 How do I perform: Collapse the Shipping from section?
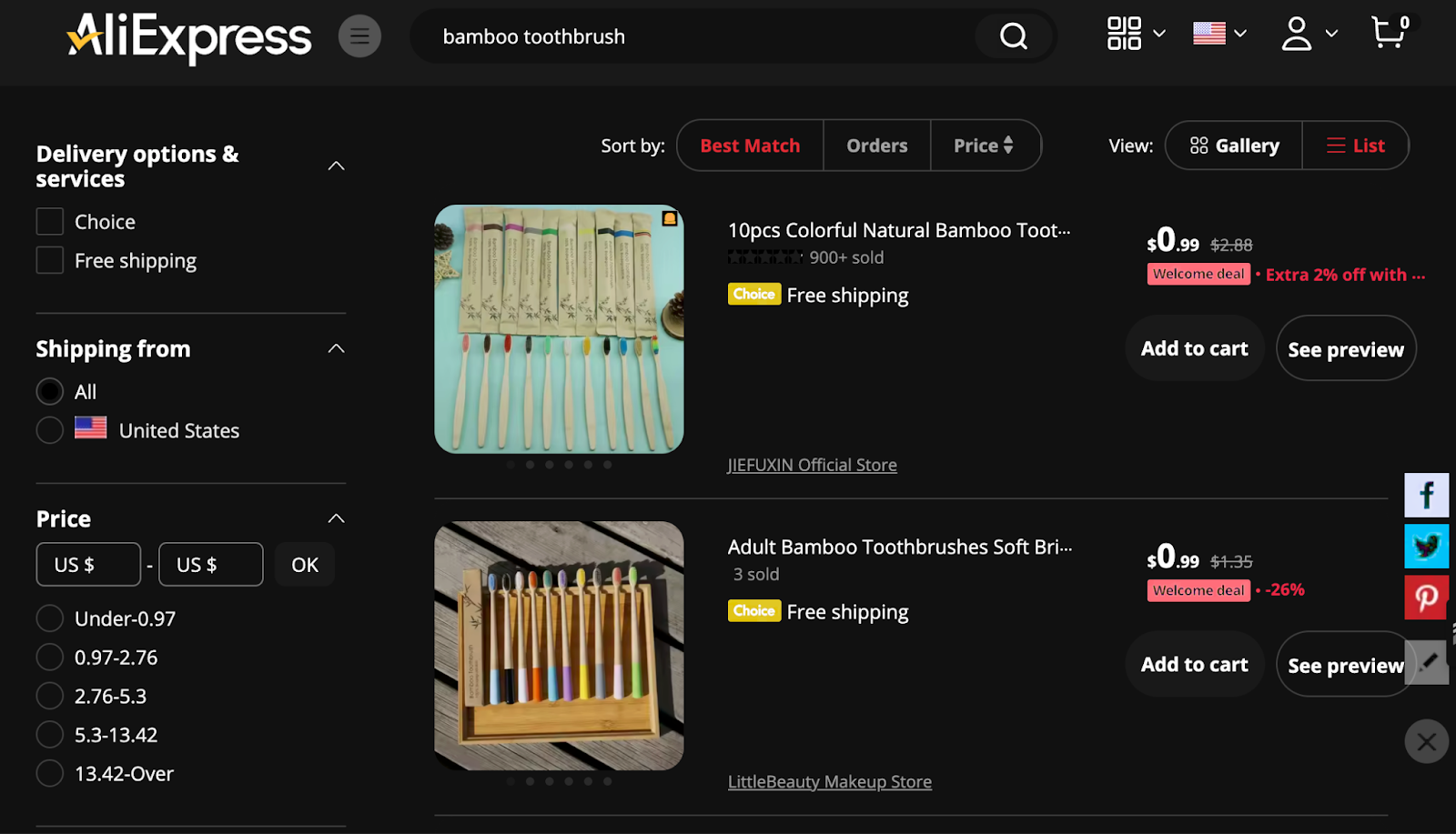(336, 347)
